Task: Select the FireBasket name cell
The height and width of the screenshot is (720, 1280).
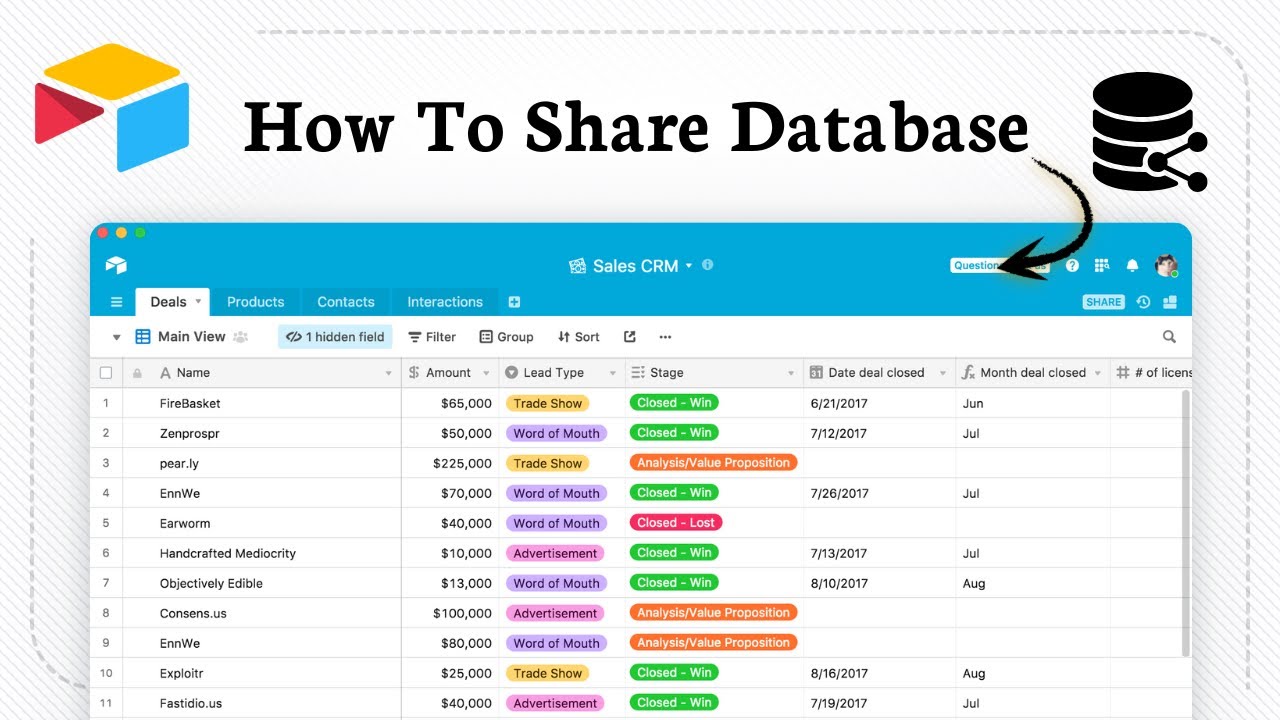Action: coord(260,403)
